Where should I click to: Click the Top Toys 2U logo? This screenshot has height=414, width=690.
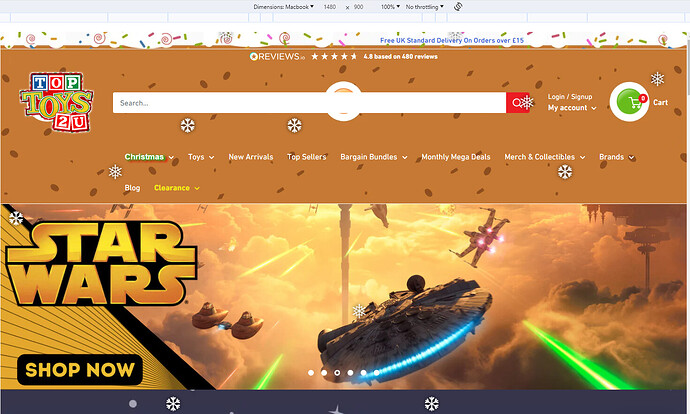tap(56, 103)
